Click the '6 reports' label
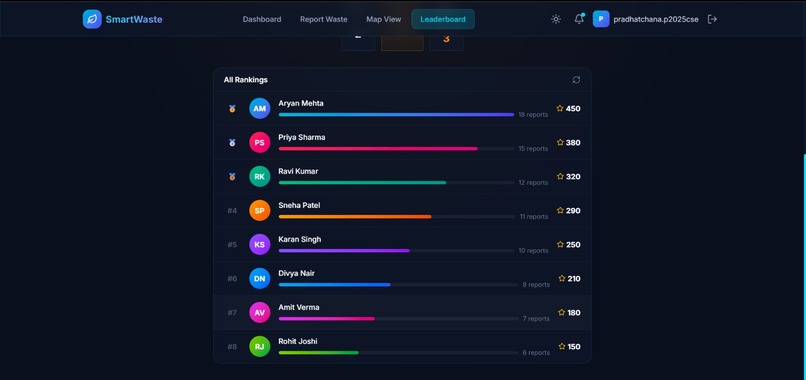 pos(536,352)
